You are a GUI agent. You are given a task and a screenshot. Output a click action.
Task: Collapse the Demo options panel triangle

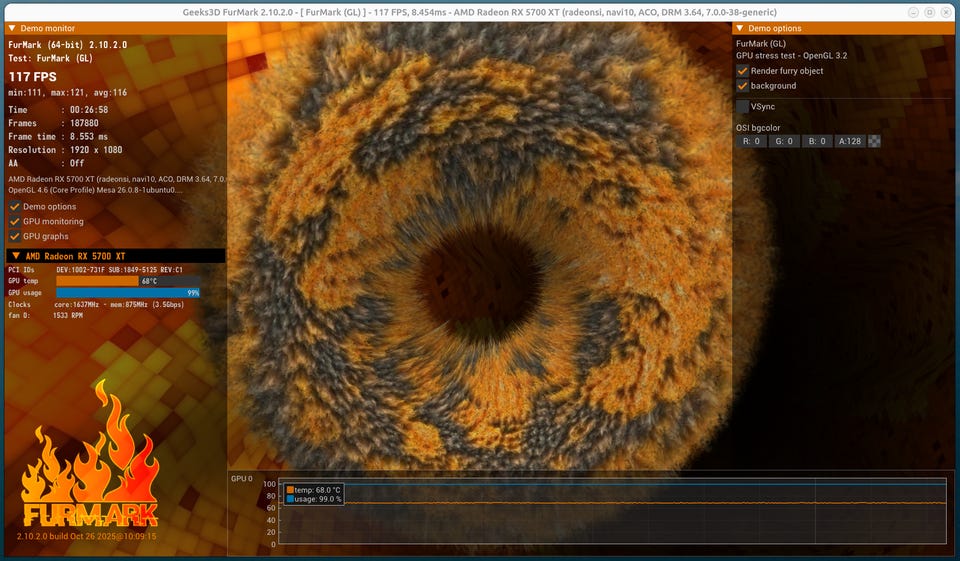click(x=740, y=28)
